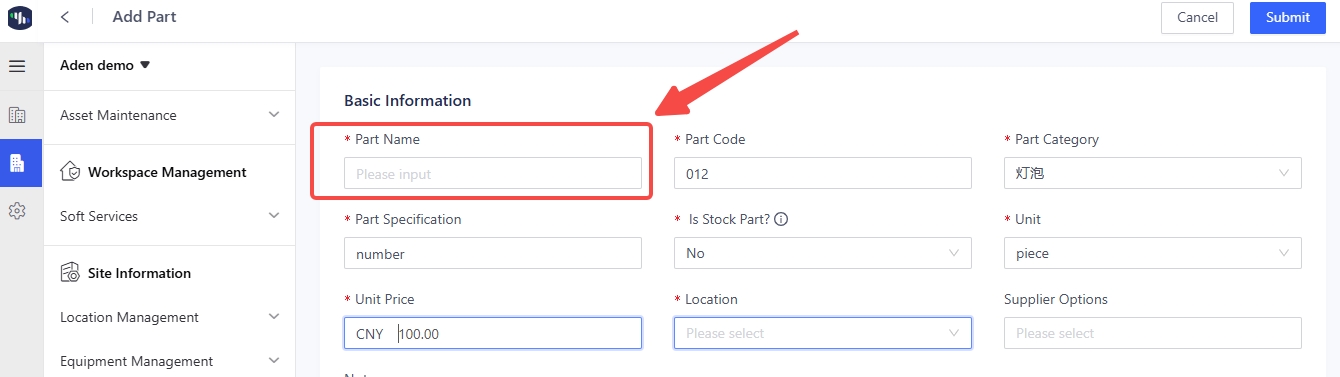This screenshot has width=1340, height=377.
Task: Expand Location Management menu item
Action: [x=169, y=317]
